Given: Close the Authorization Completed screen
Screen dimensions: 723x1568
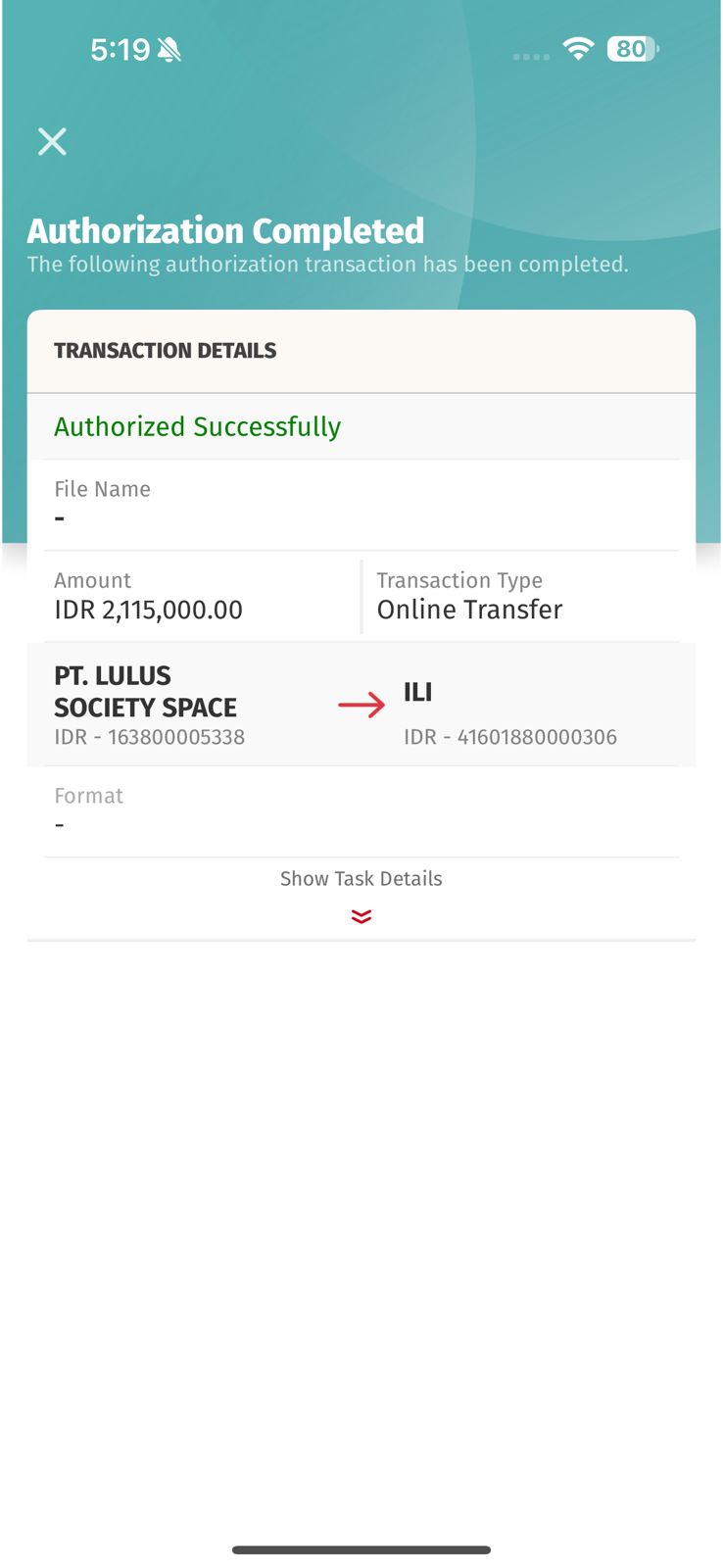Looking at the screenshot, I should click(x=52, y=142).
